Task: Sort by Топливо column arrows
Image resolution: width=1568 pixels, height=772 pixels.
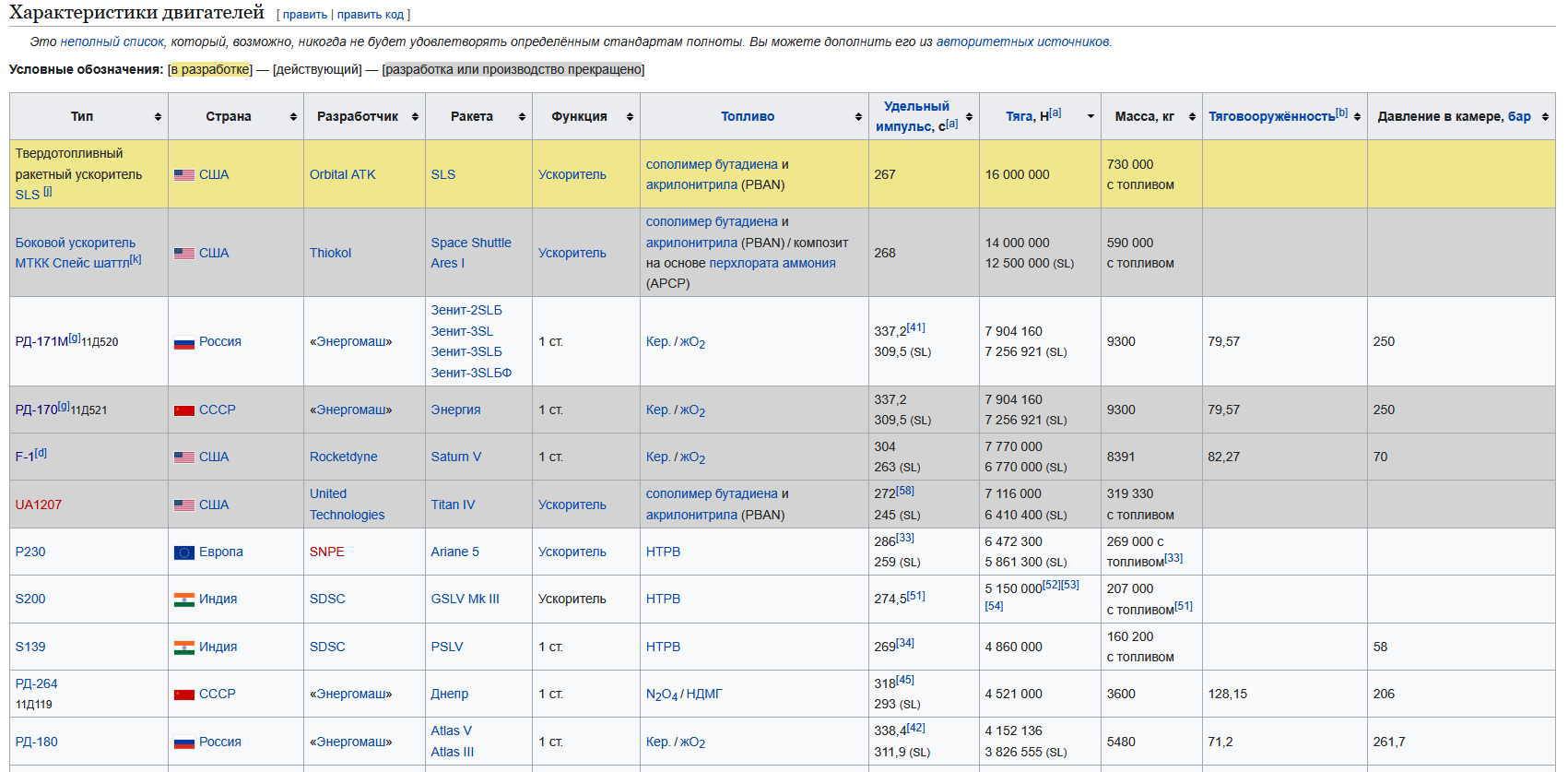Action: 858,117
